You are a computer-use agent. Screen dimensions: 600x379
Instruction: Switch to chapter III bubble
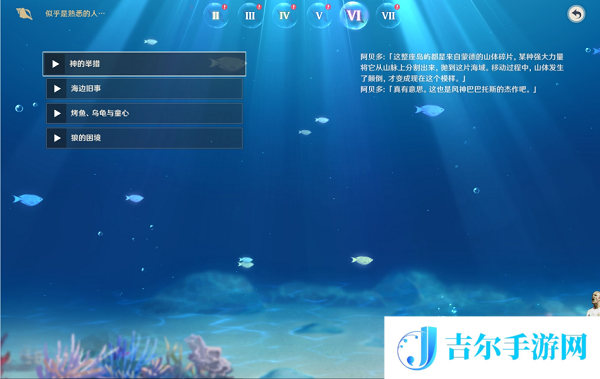(250, 16)
